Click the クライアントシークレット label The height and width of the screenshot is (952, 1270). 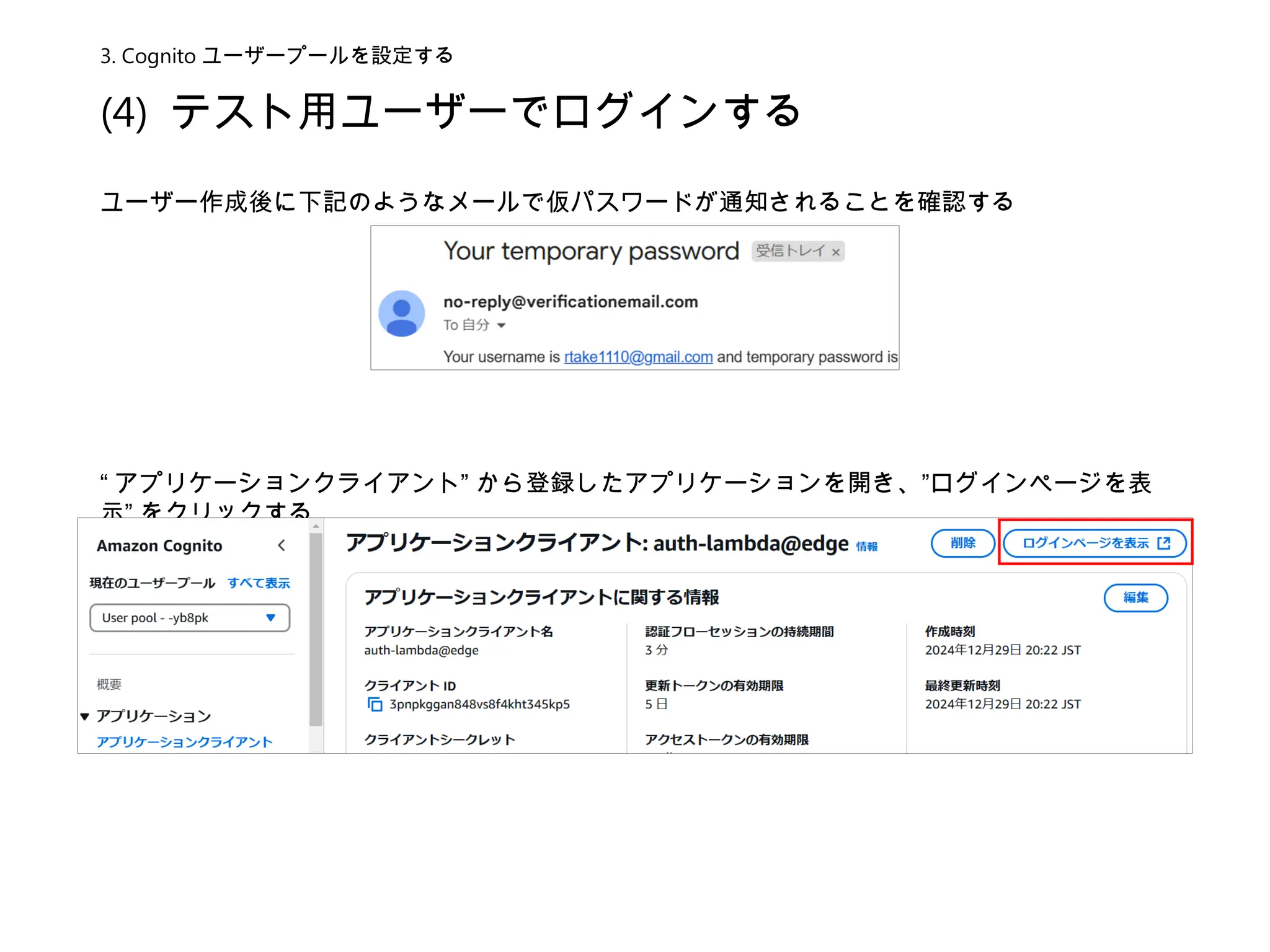pos(440,739)
